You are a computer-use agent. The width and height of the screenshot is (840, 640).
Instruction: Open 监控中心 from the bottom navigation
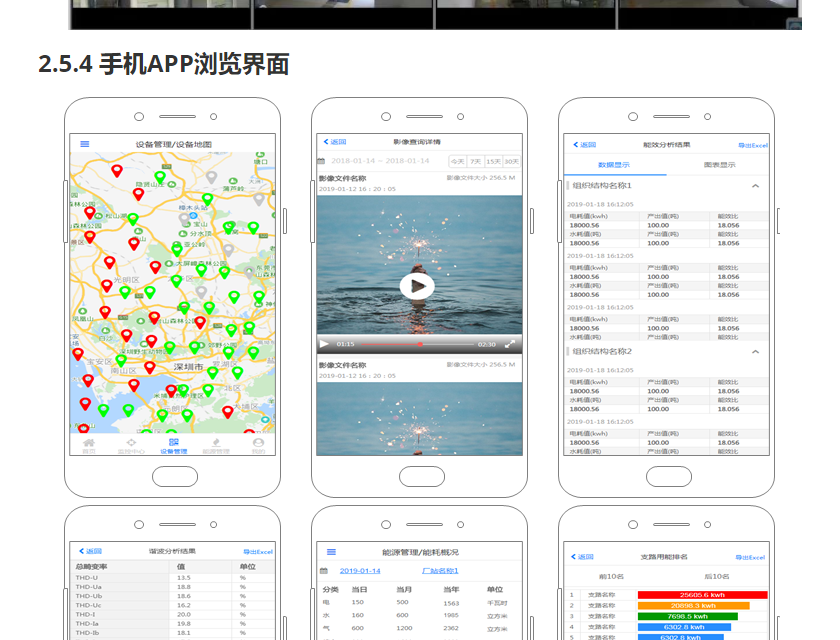[x=131, y=446]
